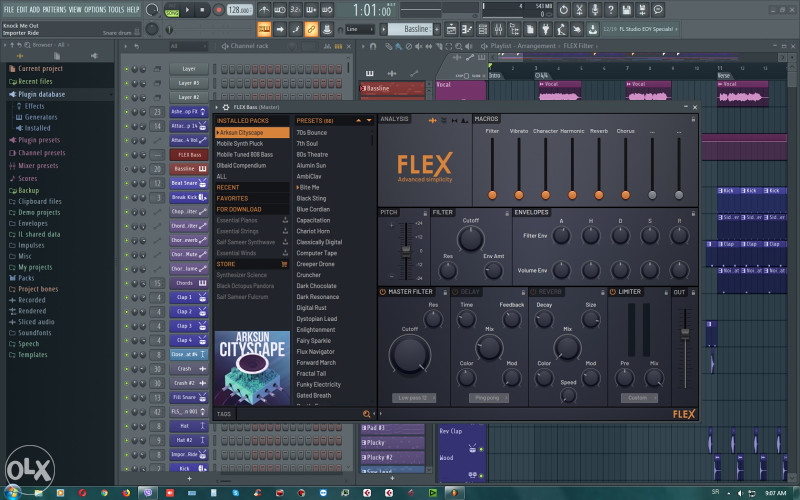This screenshot has width=800, height=500.
Task: Open the channel rack All filter dropdown
Action: 188,46
